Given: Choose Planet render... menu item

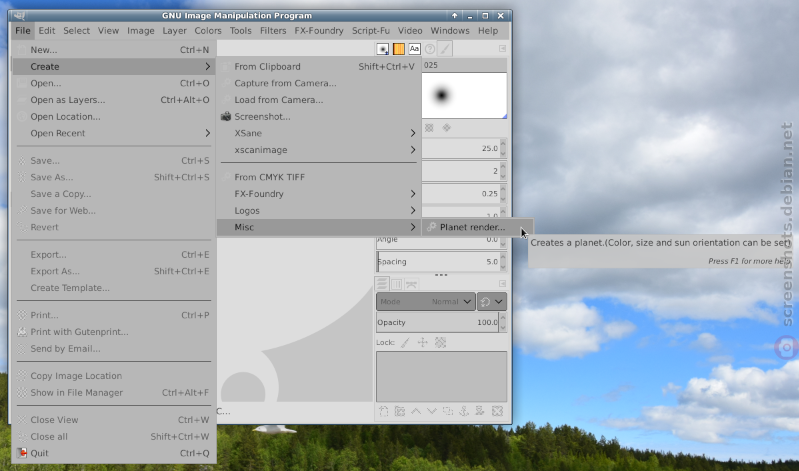Looking at the screenshot, I should pos(477,227).
